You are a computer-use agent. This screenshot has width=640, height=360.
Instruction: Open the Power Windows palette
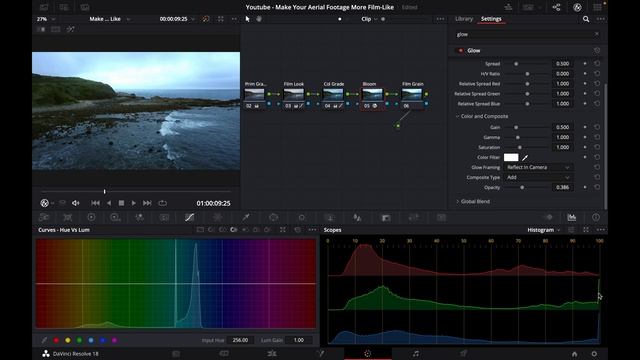[274, 218]
